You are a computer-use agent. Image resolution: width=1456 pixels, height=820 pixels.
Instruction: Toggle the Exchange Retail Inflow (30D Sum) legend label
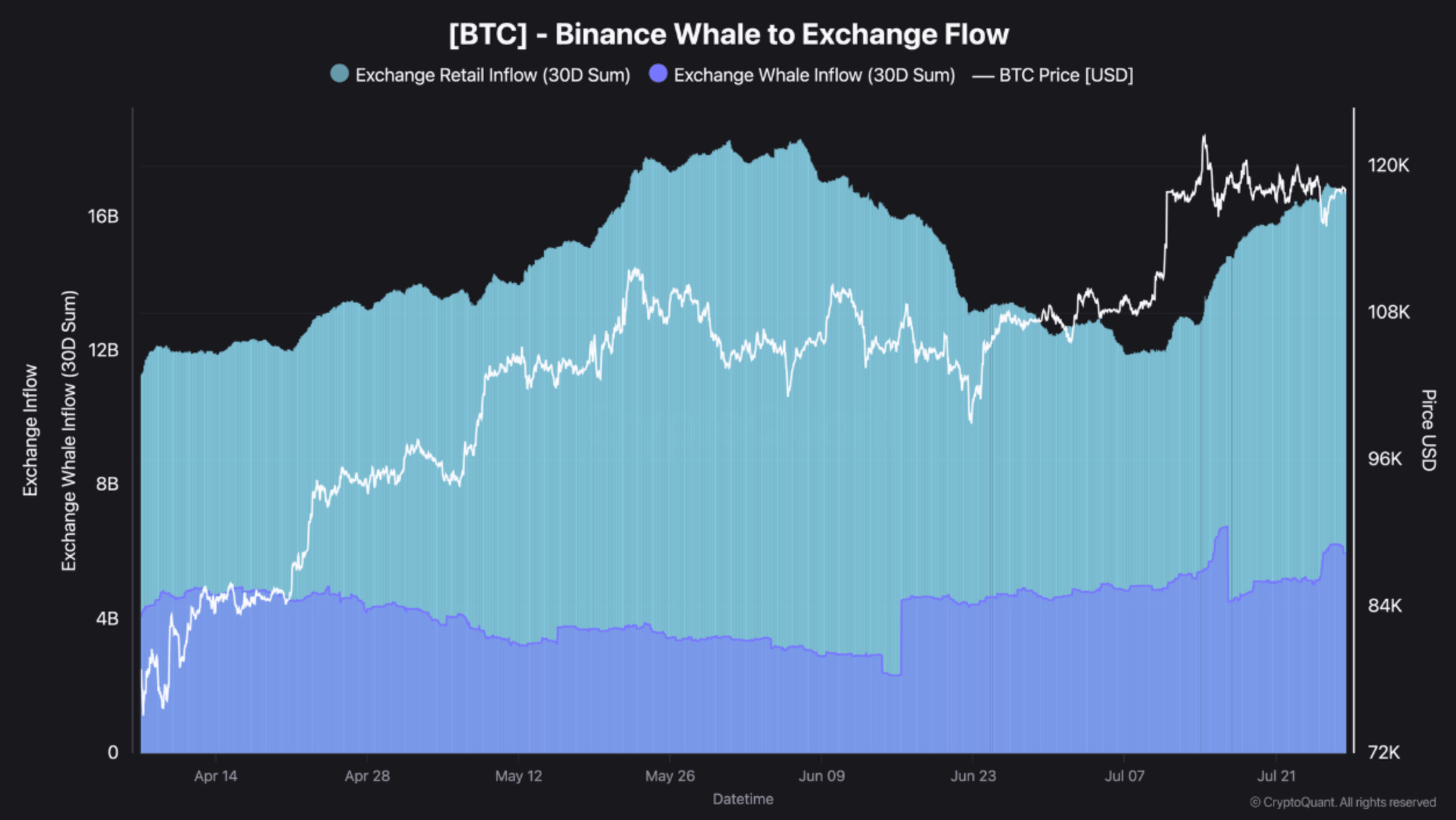[492, 75]
